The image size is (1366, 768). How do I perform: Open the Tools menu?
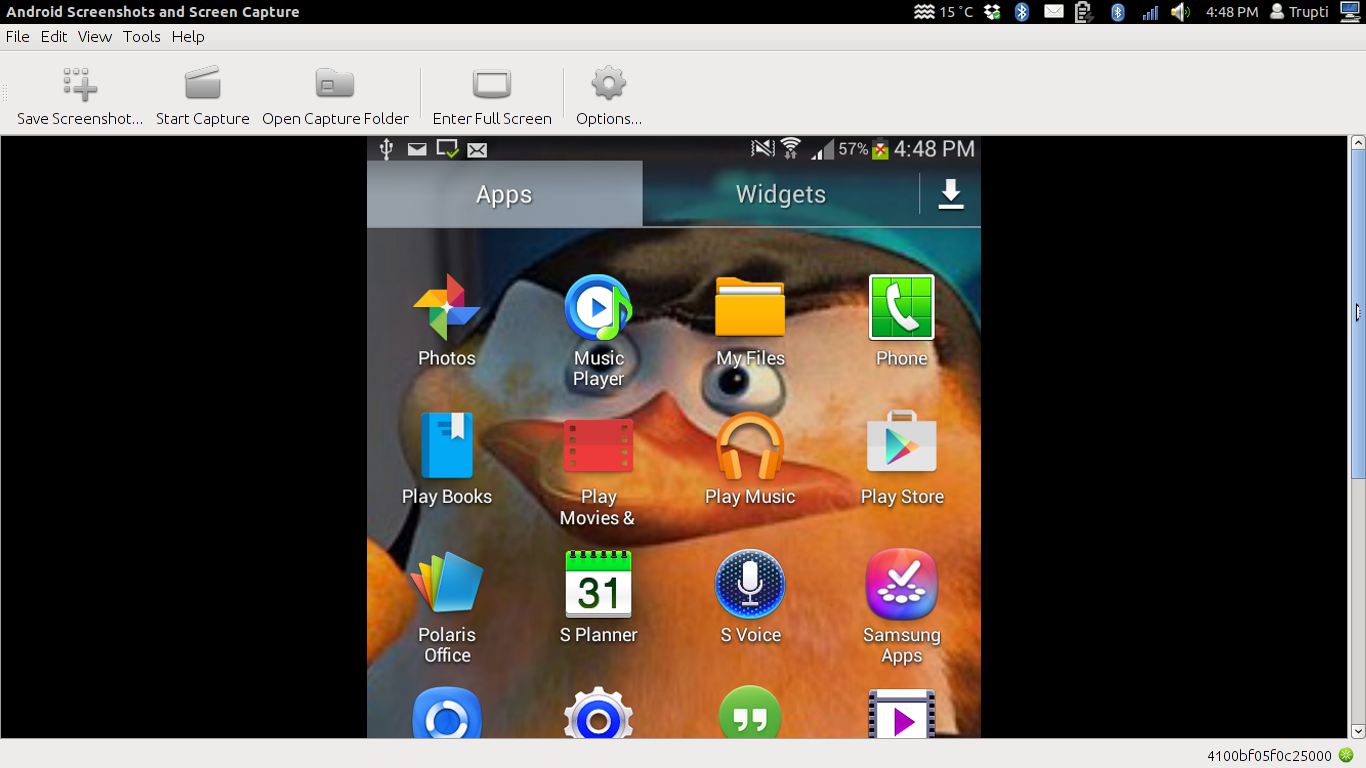click(141, 36)
